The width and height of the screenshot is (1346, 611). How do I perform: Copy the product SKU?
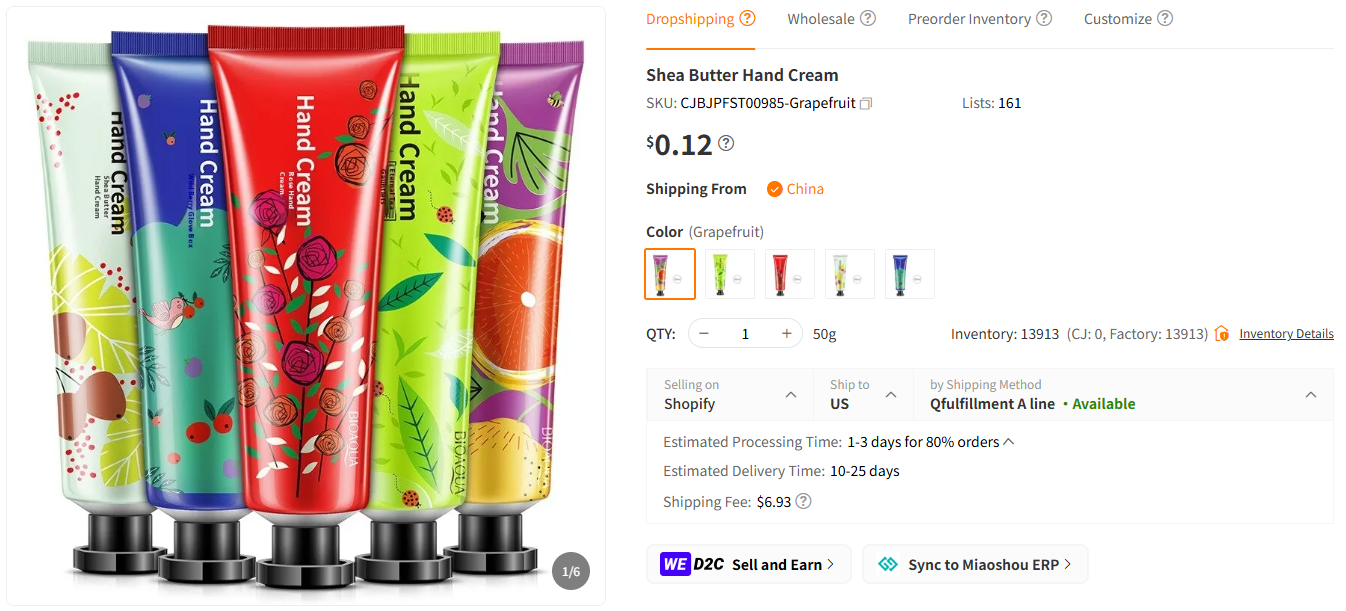click(x=865, y=103)
